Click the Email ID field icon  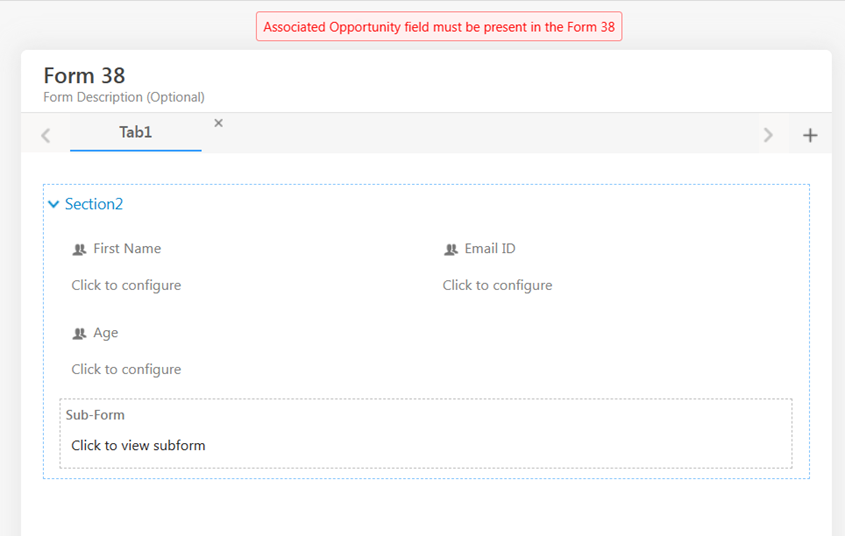point(451,249)
